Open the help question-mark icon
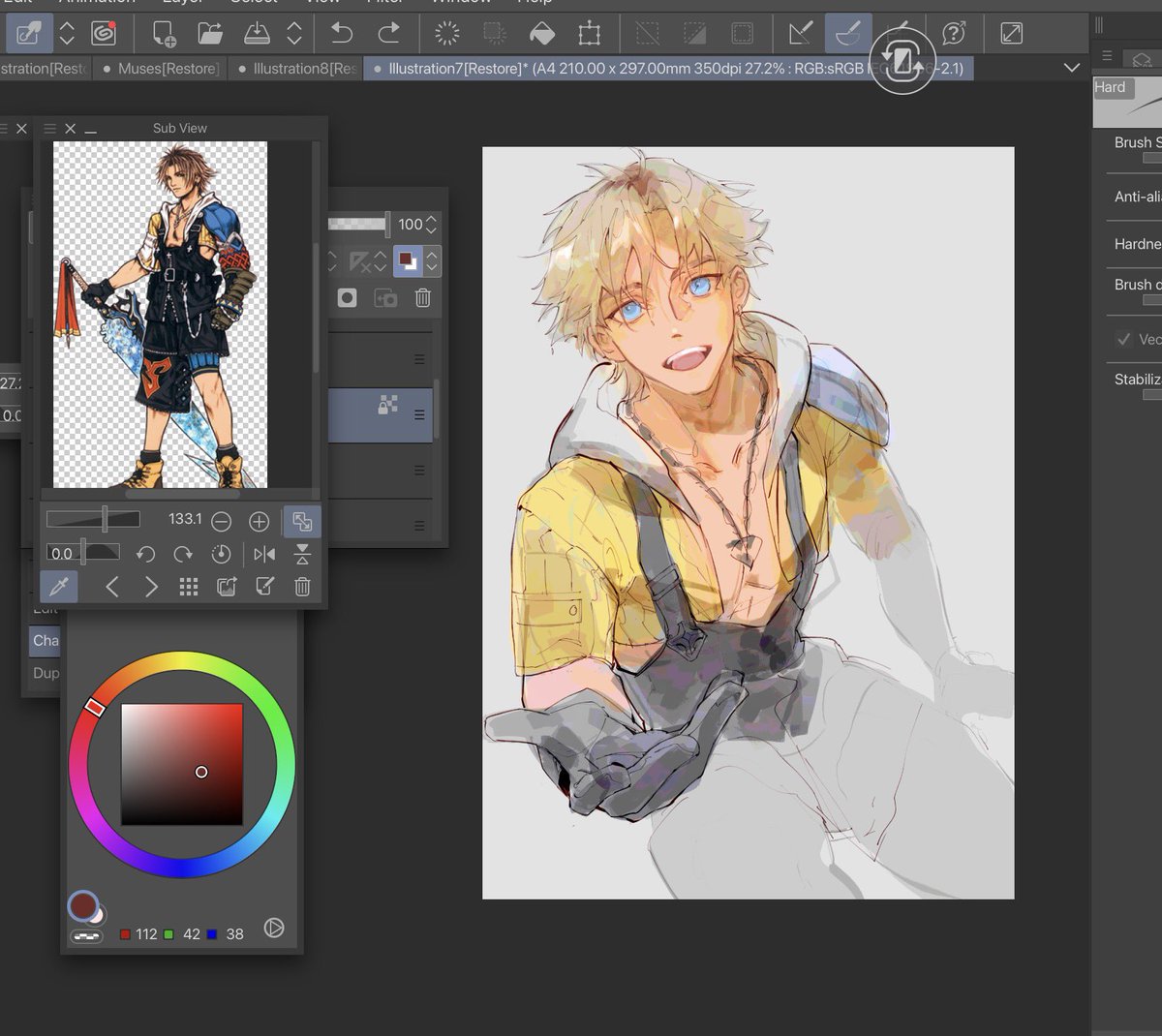This screenshot has width=1162, height=1036. [954, 34]
